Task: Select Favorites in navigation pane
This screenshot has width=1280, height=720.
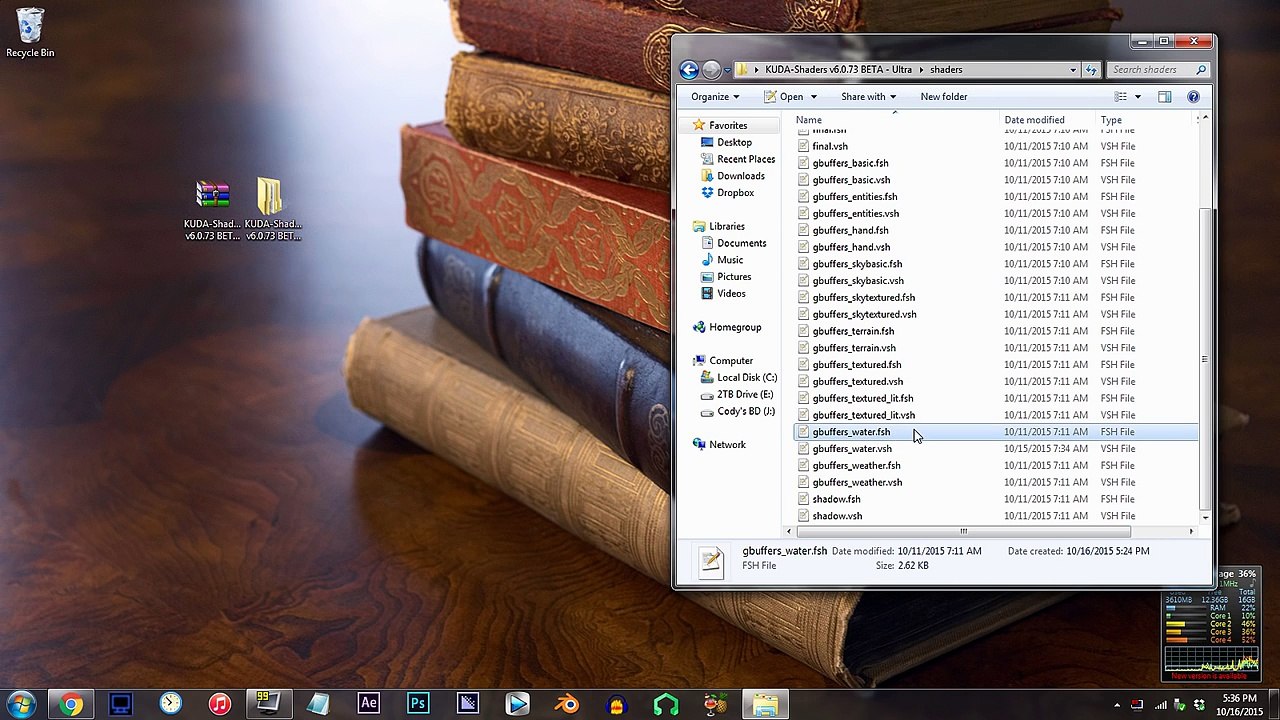Action: click(728, 126)
